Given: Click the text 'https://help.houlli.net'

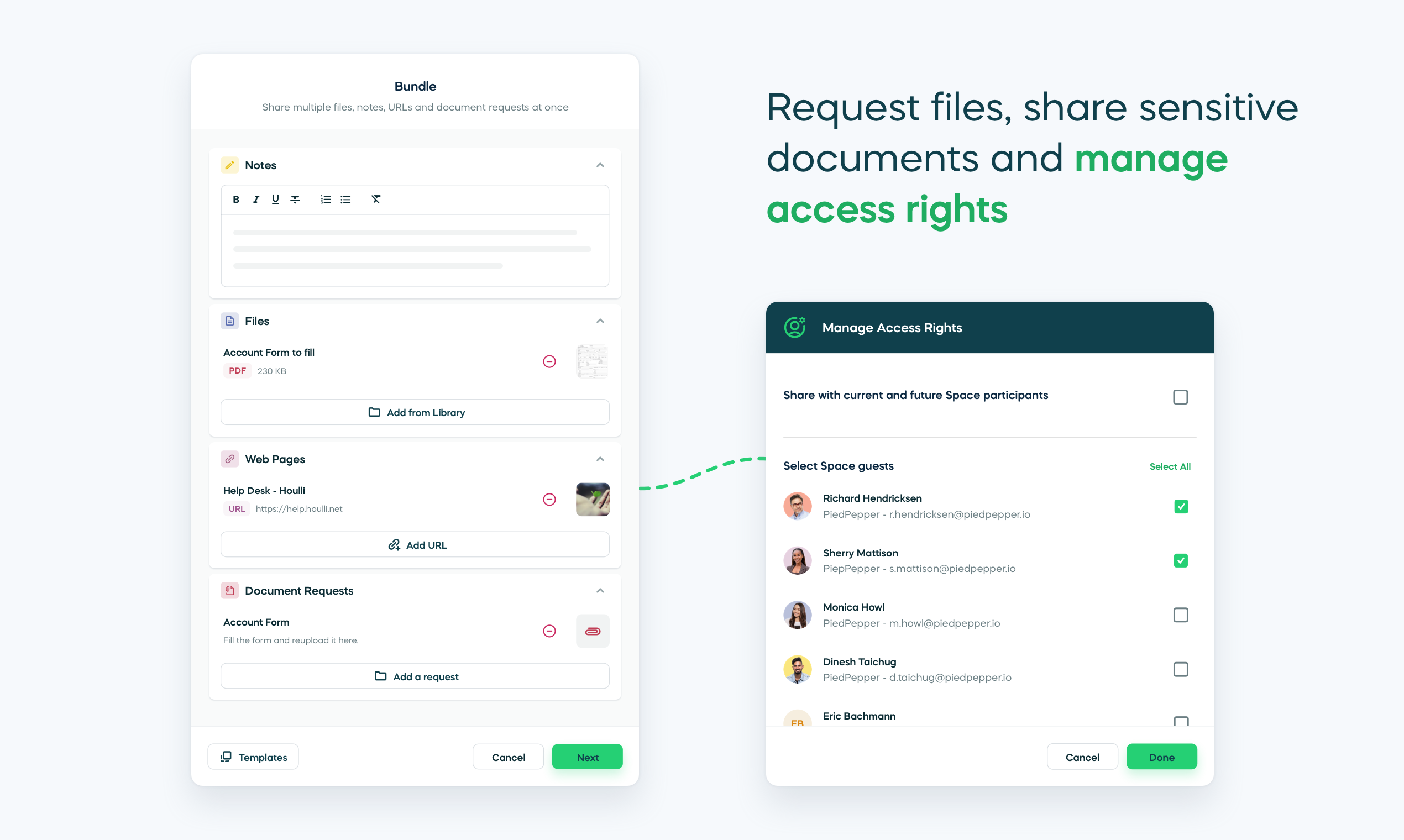Looking at the screenshot, I should (x=299, y=509).
